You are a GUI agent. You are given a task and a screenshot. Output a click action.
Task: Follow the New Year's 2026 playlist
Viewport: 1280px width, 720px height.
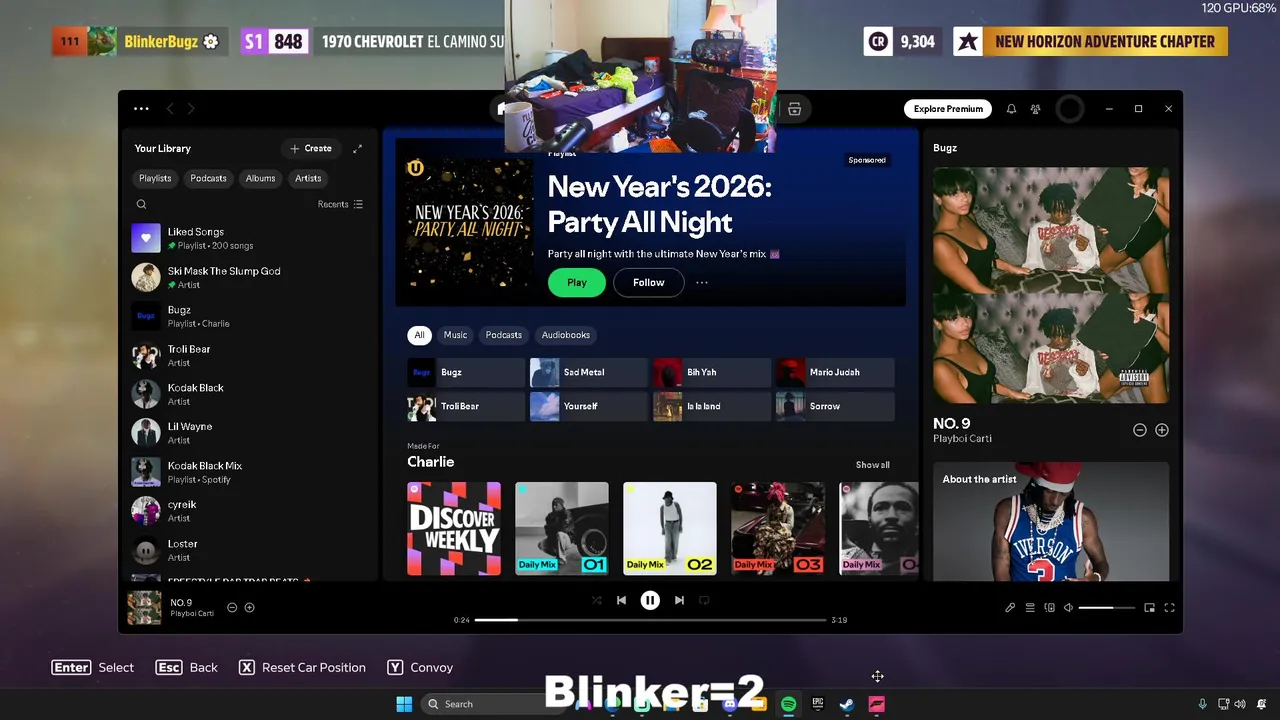(x=648, y=282)
